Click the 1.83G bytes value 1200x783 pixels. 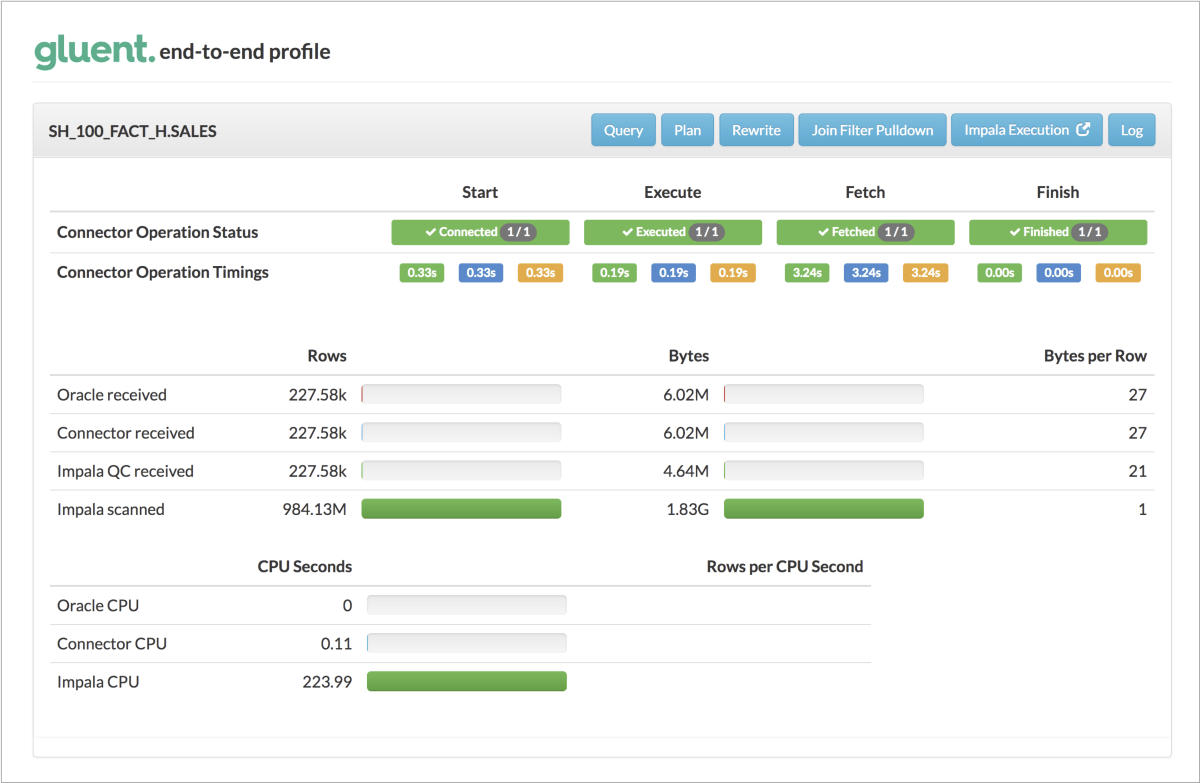tap(688, 509)
